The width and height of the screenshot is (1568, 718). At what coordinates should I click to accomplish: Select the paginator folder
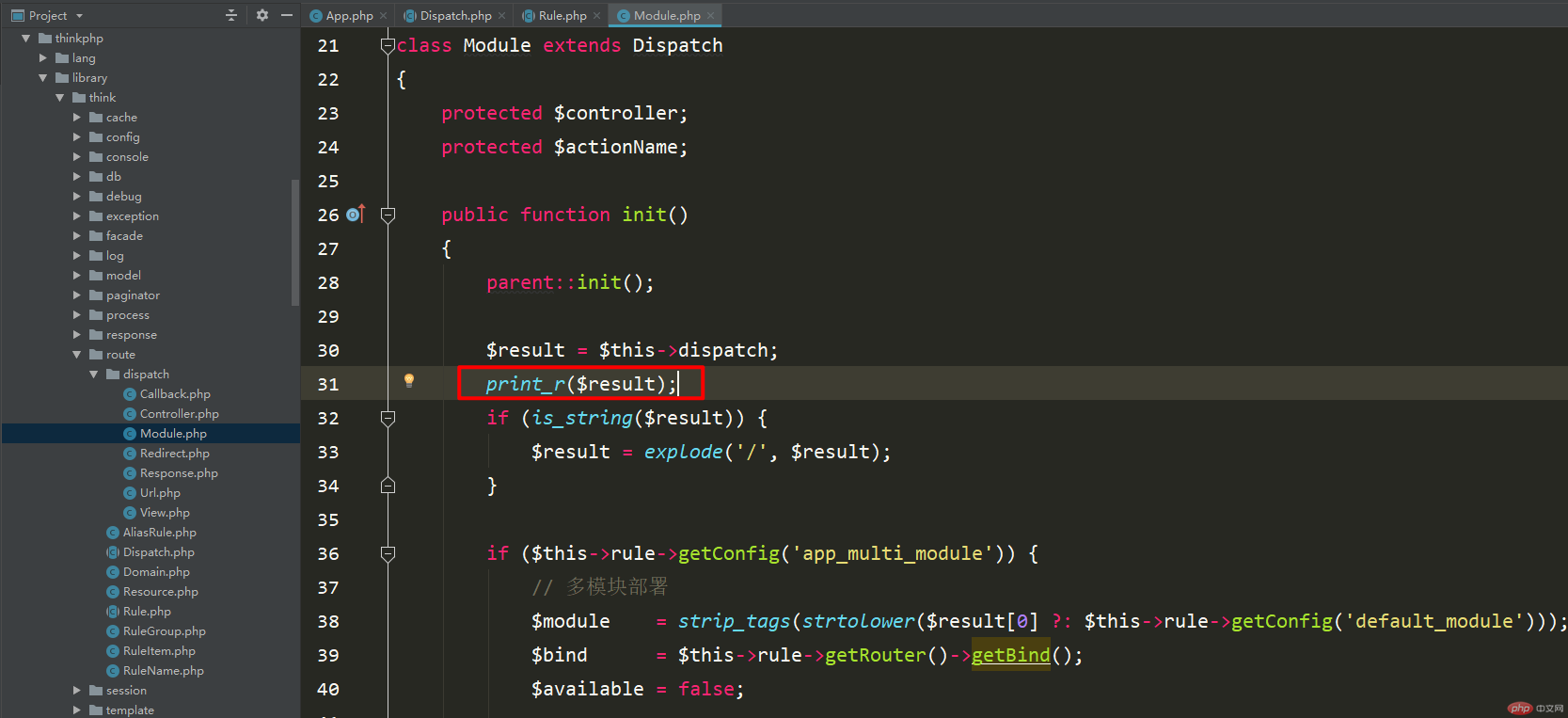[133, 295]
